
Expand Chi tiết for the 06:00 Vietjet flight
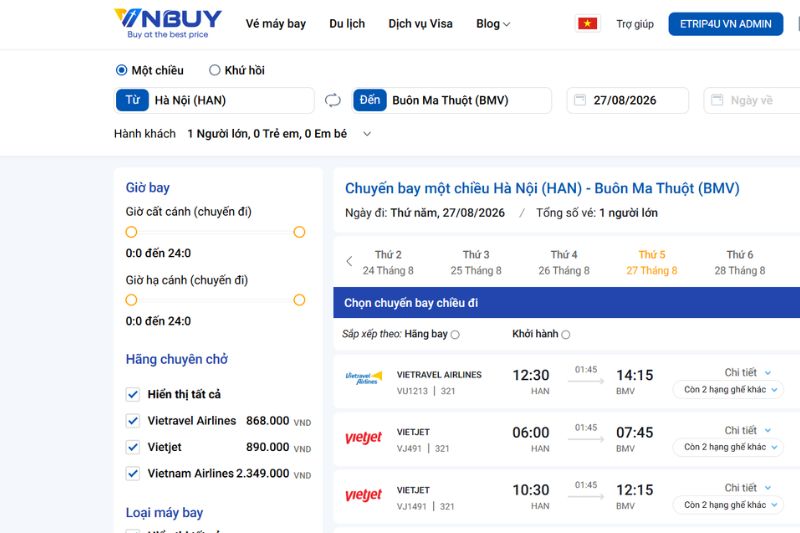(x=747, y=430)
